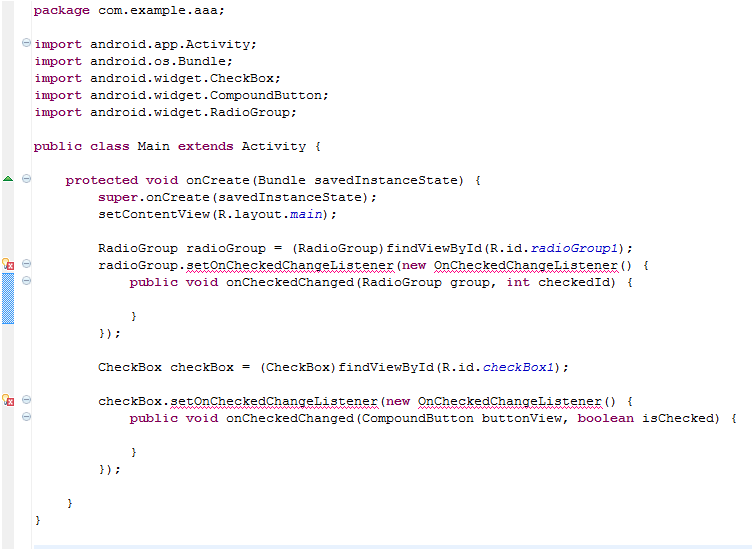Screen dimensions: 752x549
Task: Collapse the onCheckedChanged(RadioGroup group) method fold
Action: tap(26, 281)
